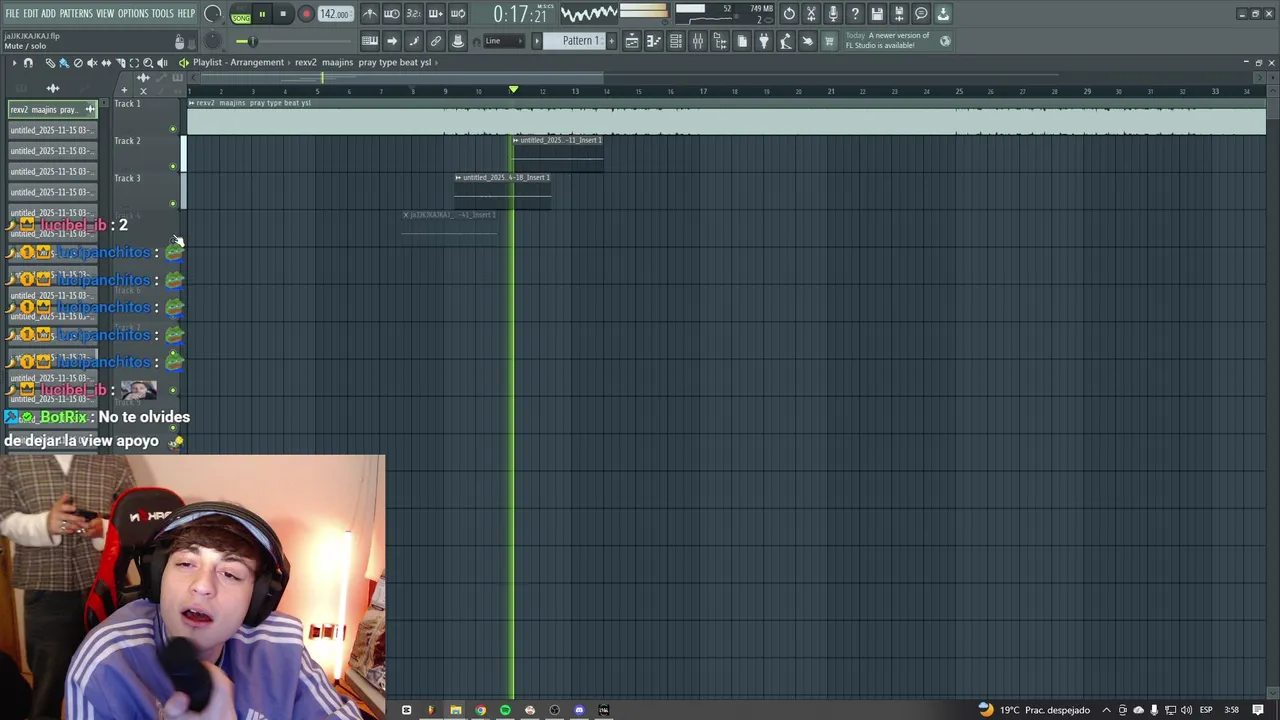This screenshot has height=720, width=1280.
Task: Open the speech bubble project info icon
Action: click(921, 14)
